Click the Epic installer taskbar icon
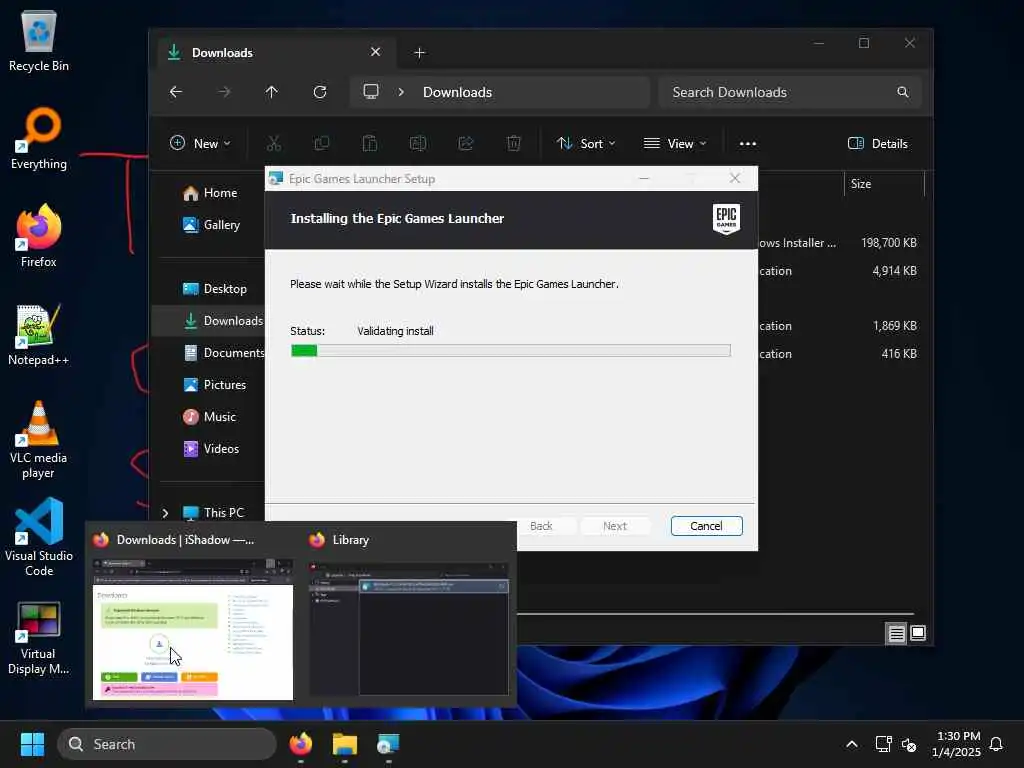This screenshot has width=1024, height=768. 388,744
